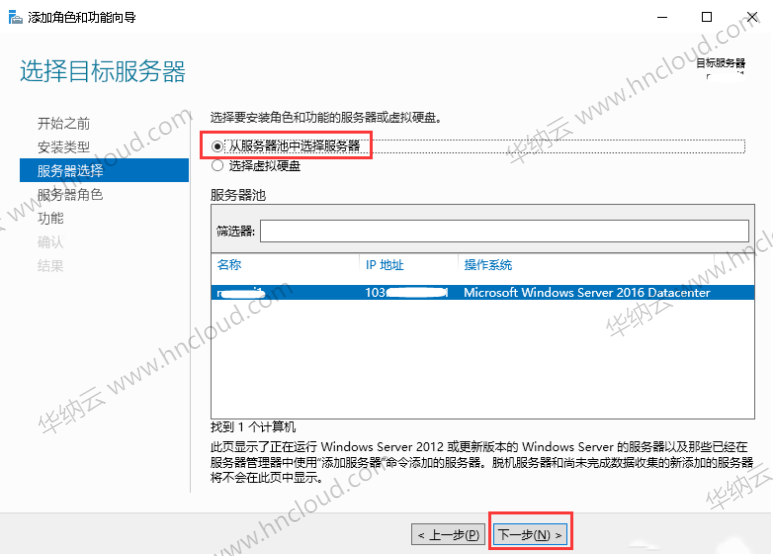Select '选择虚拟硬盘' radio button
The width and height of the screenshot is (773, 556).
(x=217, y=166)
